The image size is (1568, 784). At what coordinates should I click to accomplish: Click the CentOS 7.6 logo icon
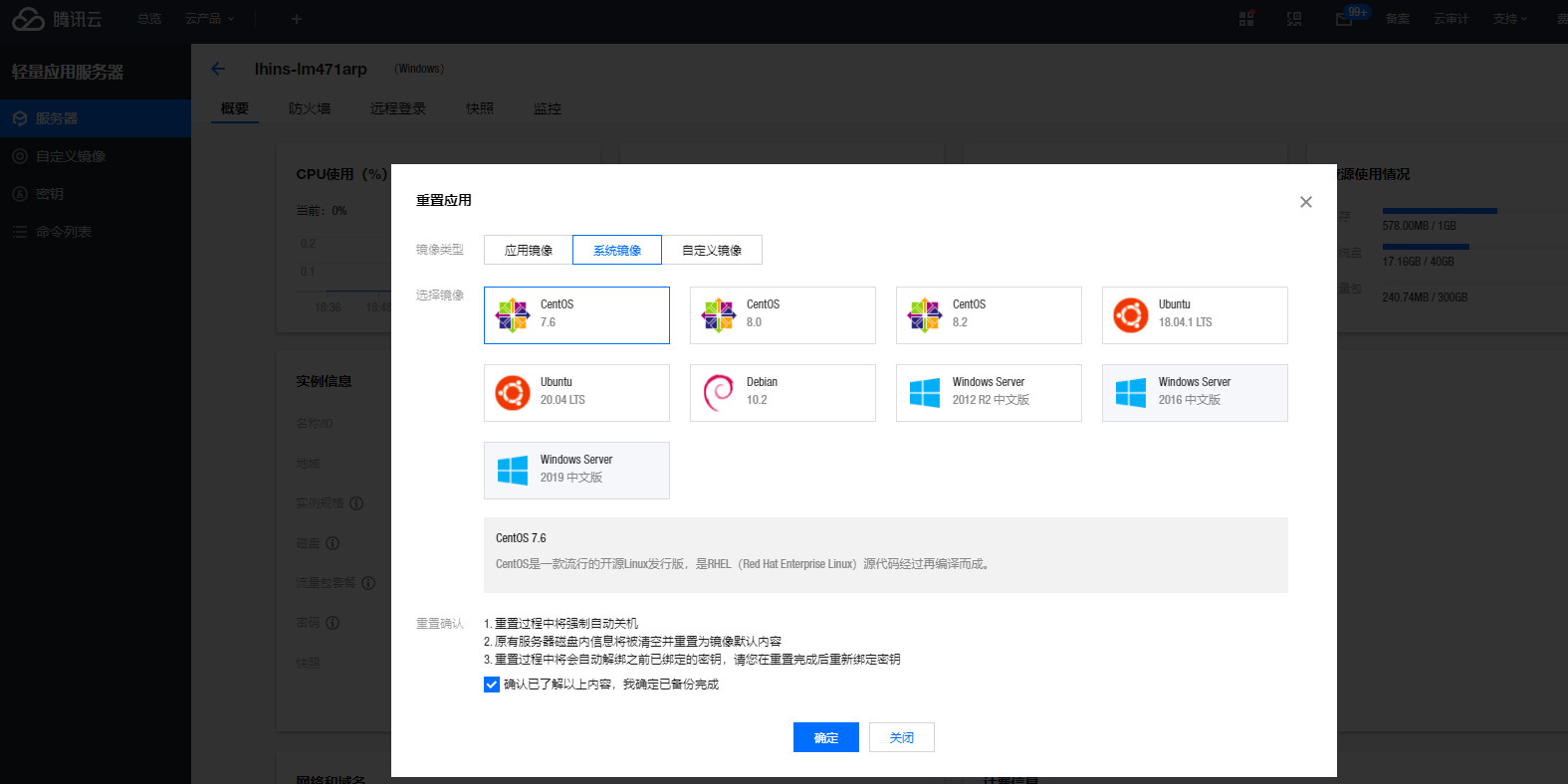click(513, 315)
